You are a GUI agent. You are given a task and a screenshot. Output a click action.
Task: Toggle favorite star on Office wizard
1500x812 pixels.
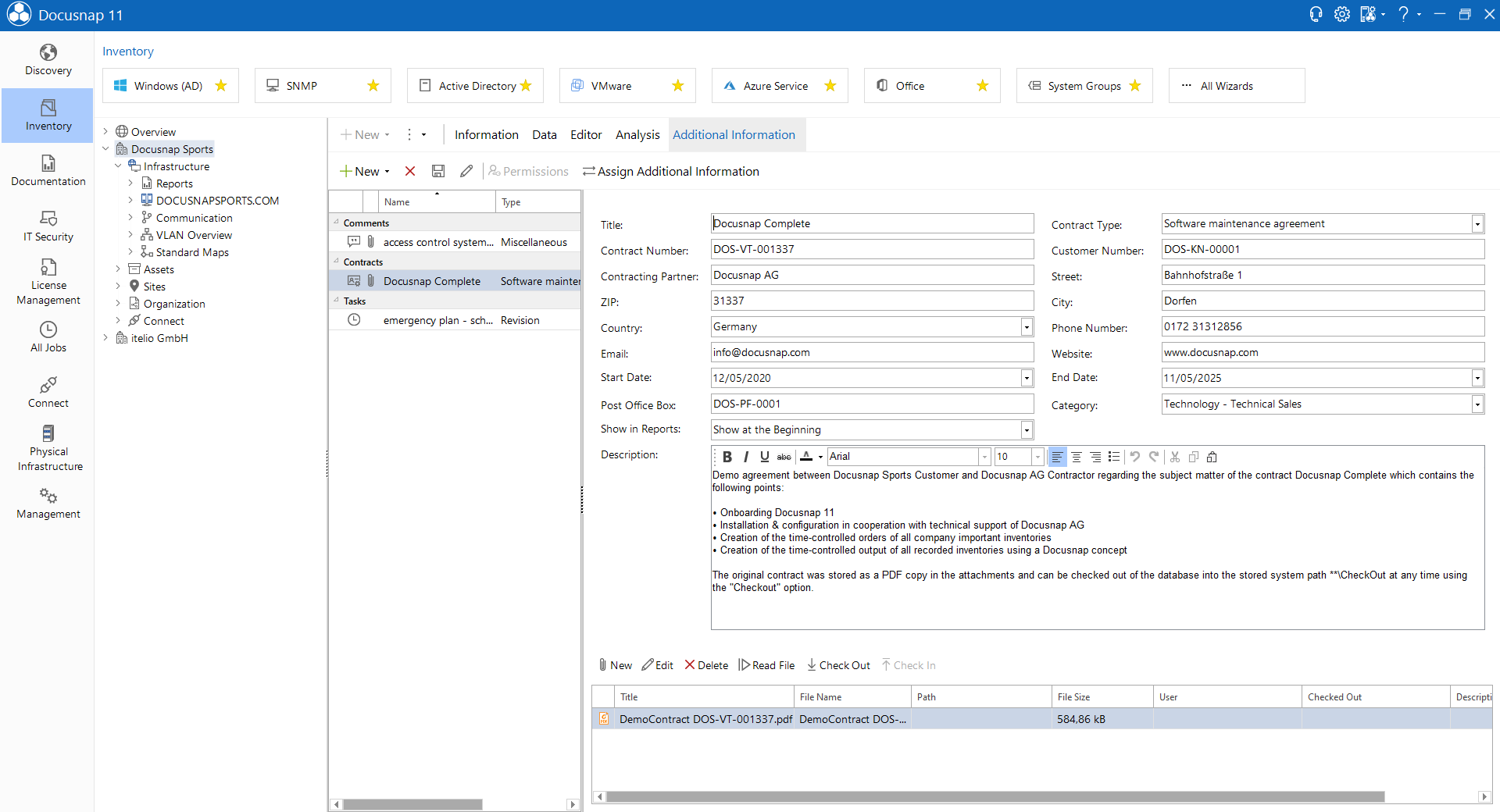[983, 86]
